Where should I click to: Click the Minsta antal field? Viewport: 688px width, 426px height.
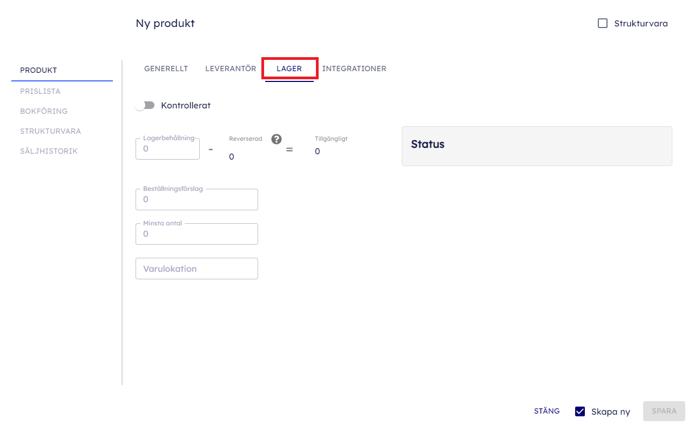(196, 234)
